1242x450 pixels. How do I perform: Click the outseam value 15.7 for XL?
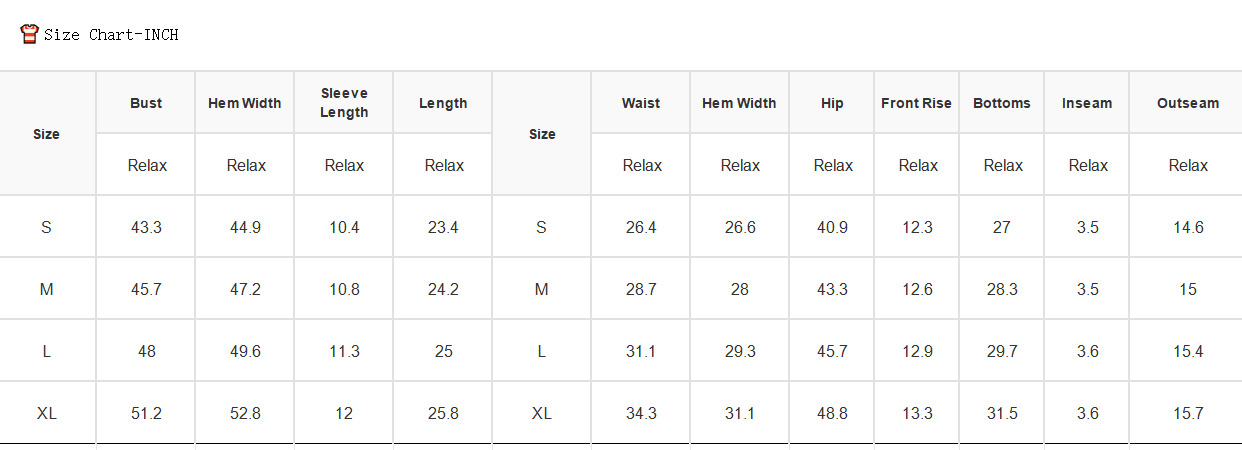(x=1188, y=414)
